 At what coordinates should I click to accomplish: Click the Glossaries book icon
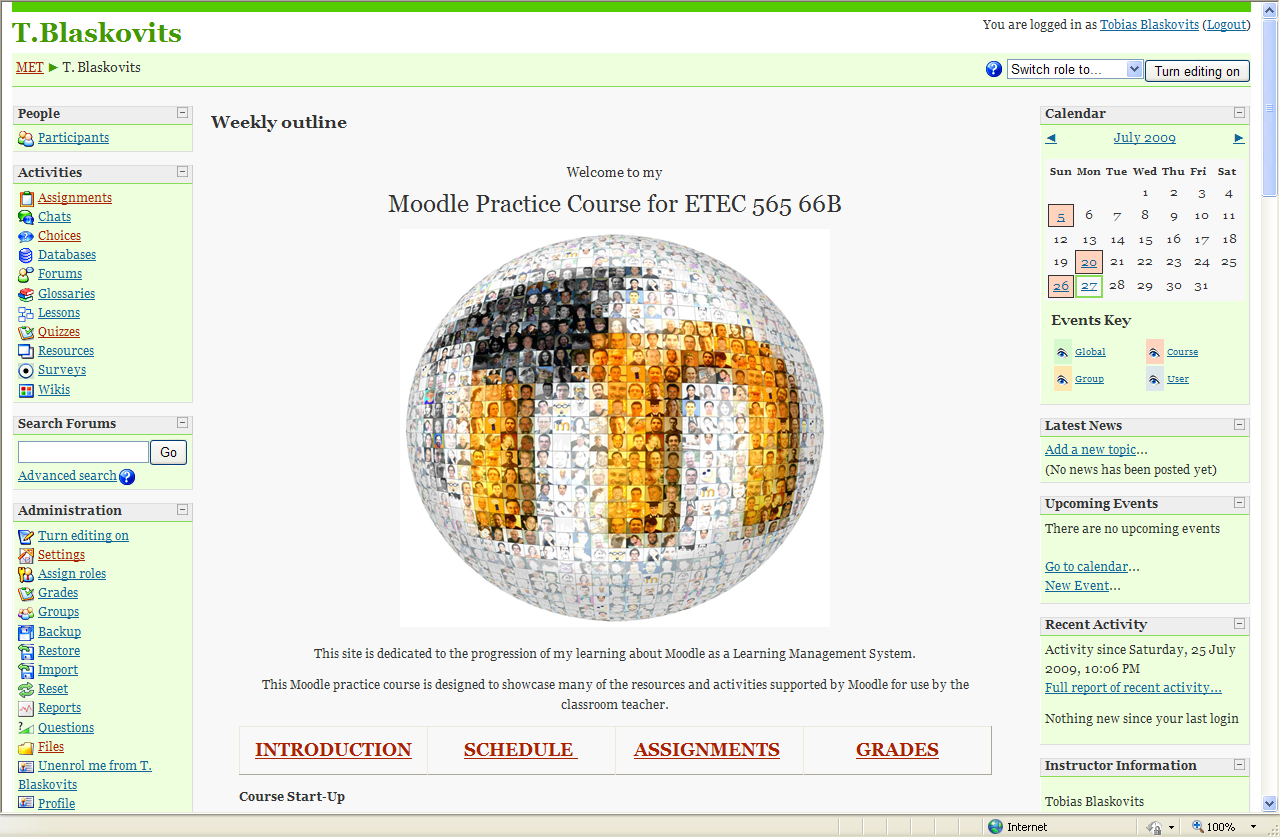[26, 294]
